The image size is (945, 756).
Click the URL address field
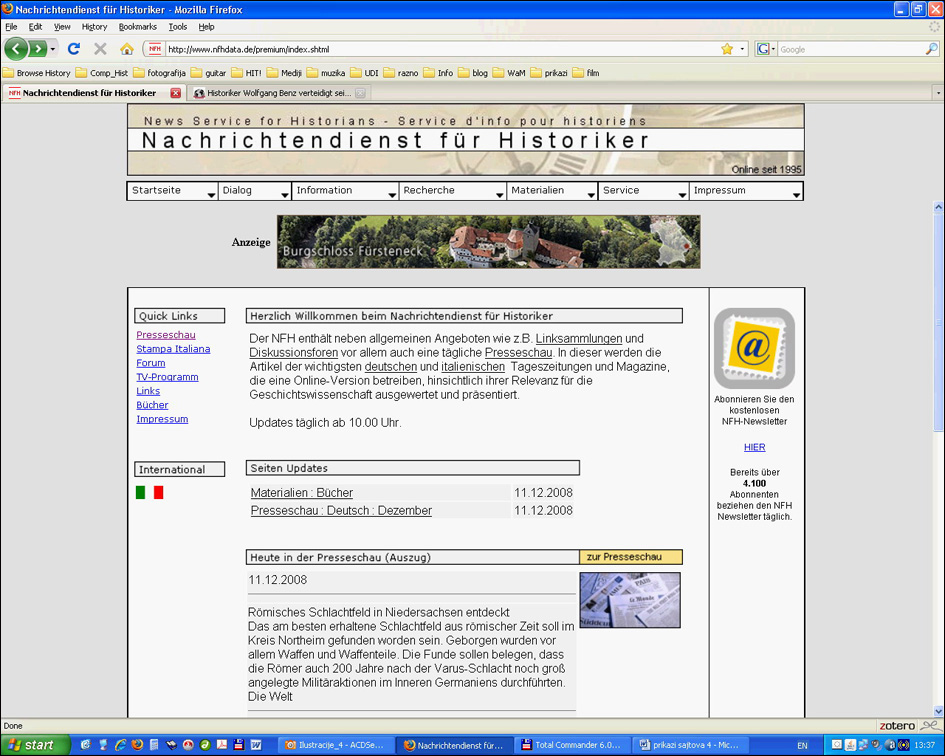click(440, 49)
